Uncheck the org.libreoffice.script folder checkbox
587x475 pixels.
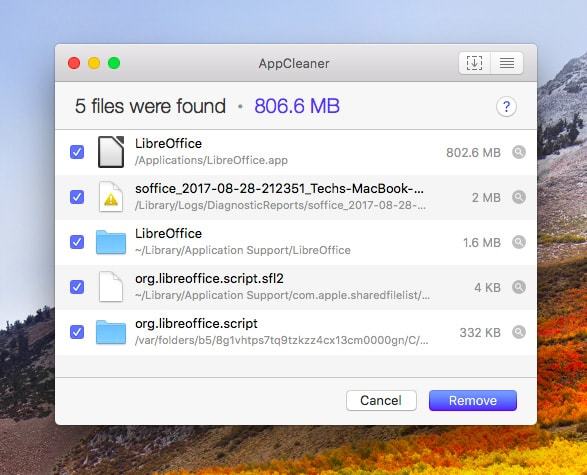coord(77,332)
